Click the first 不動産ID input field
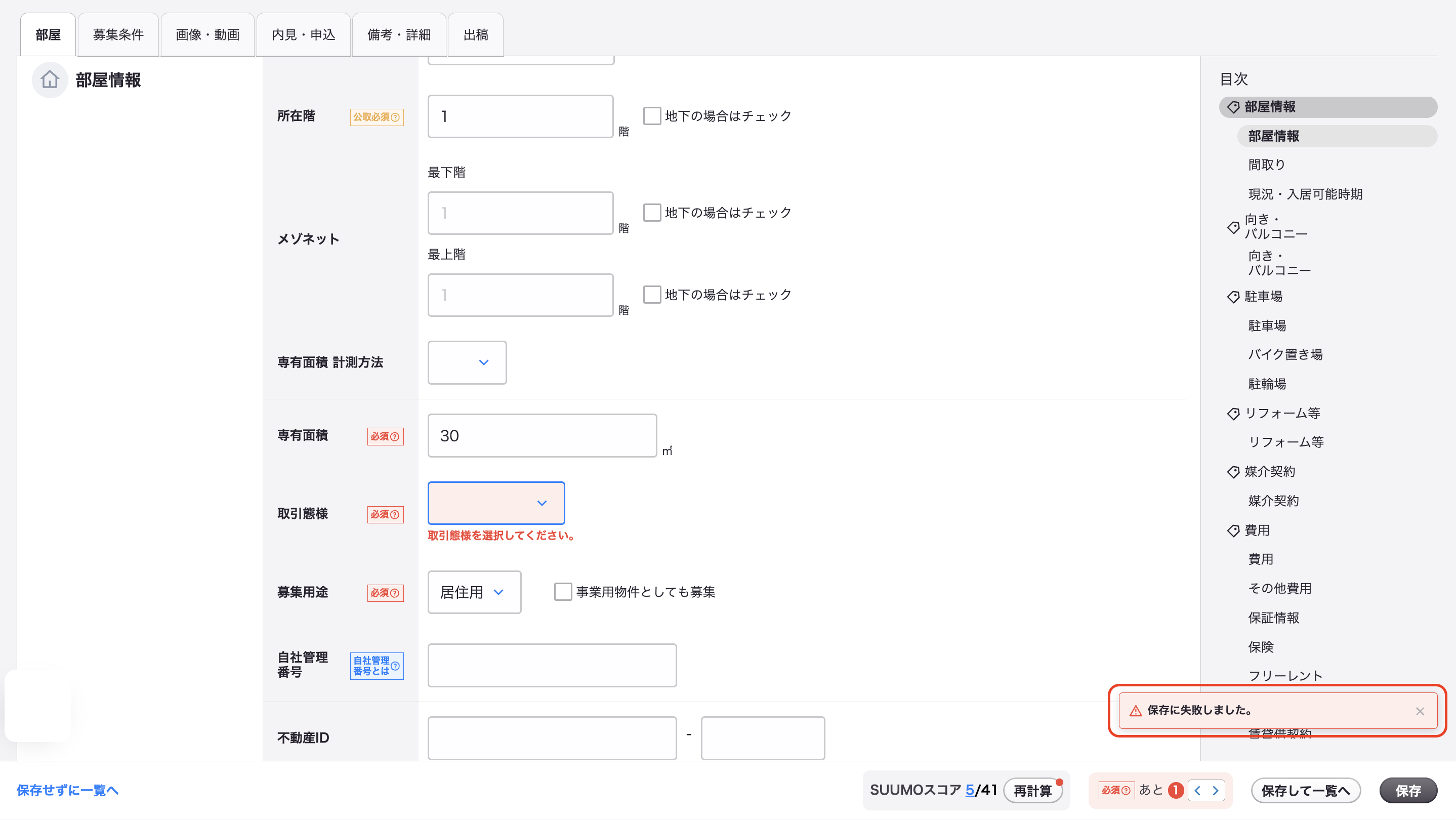 pos(552,738)
